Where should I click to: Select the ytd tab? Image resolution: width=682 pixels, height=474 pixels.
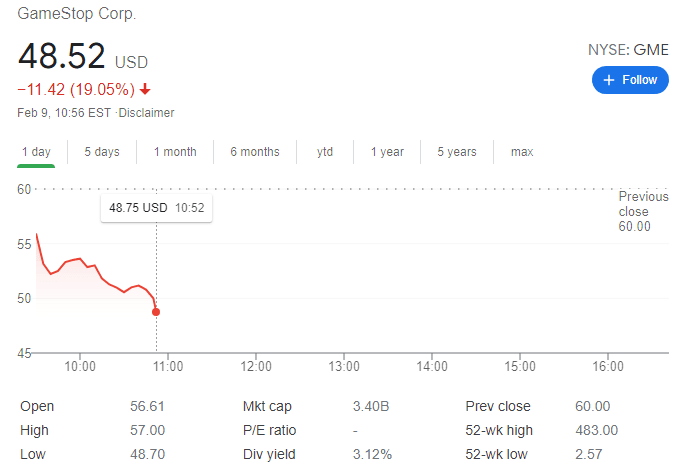tap(325, 152)
